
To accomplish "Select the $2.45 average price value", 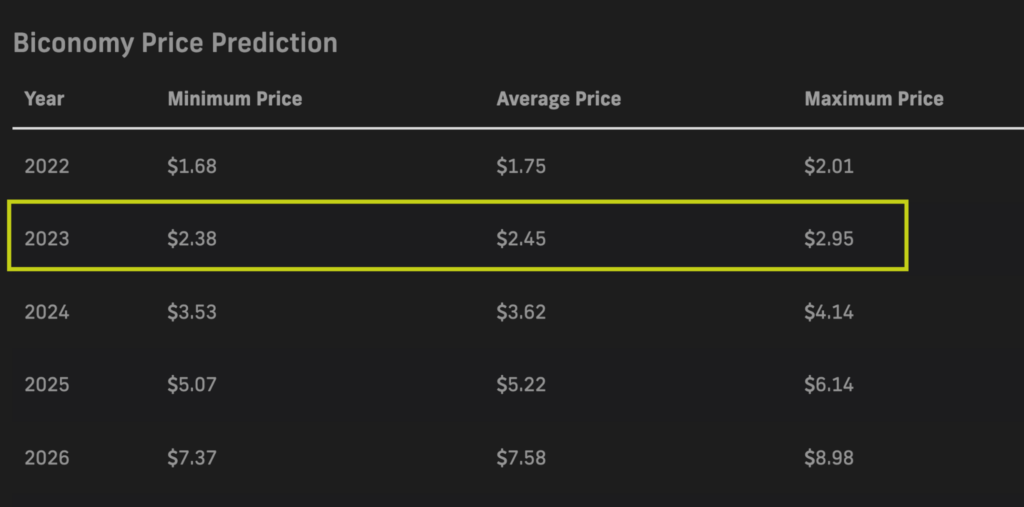I will (x=520, y=238).
